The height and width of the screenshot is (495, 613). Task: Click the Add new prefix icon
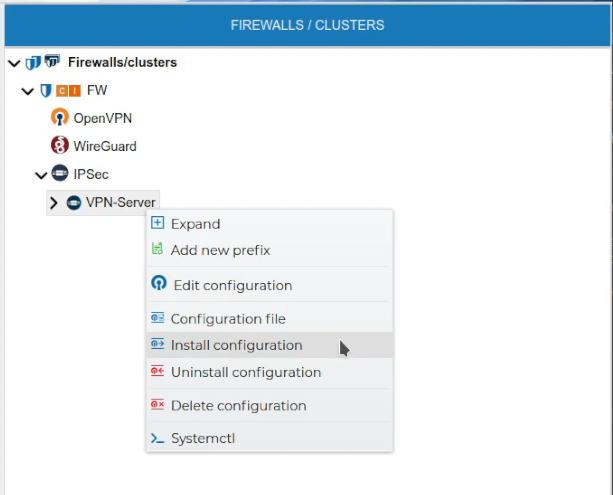click(157, 250)
